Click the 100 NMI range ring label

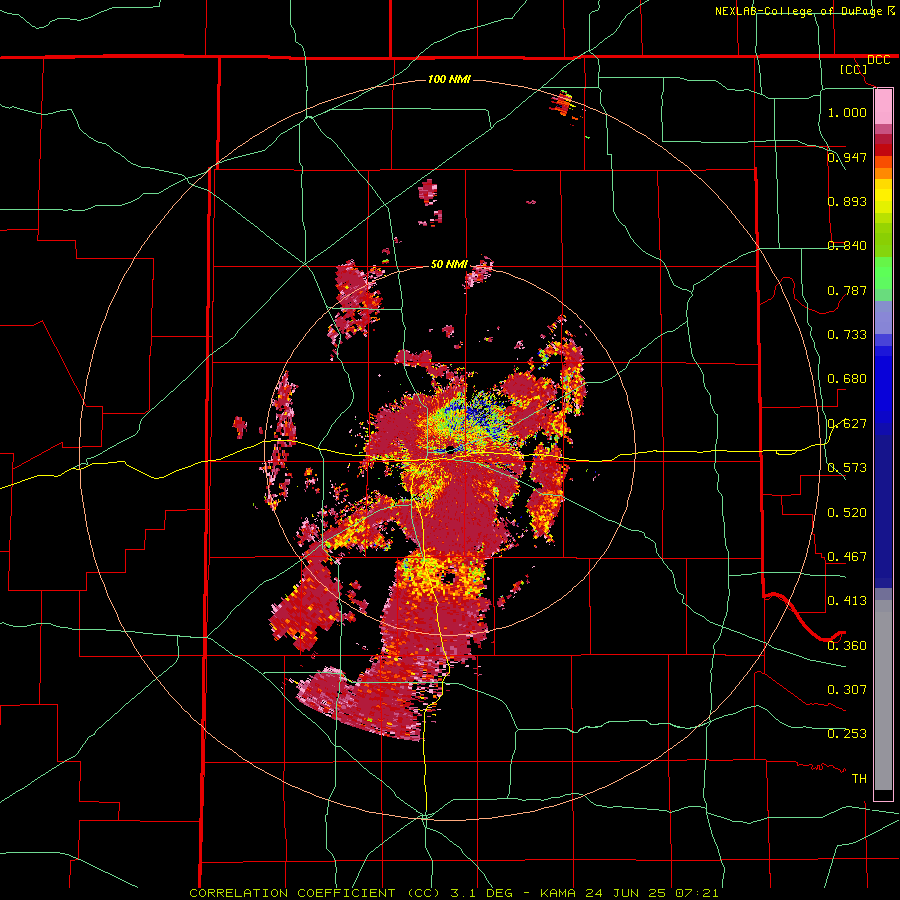pos(449,79)
